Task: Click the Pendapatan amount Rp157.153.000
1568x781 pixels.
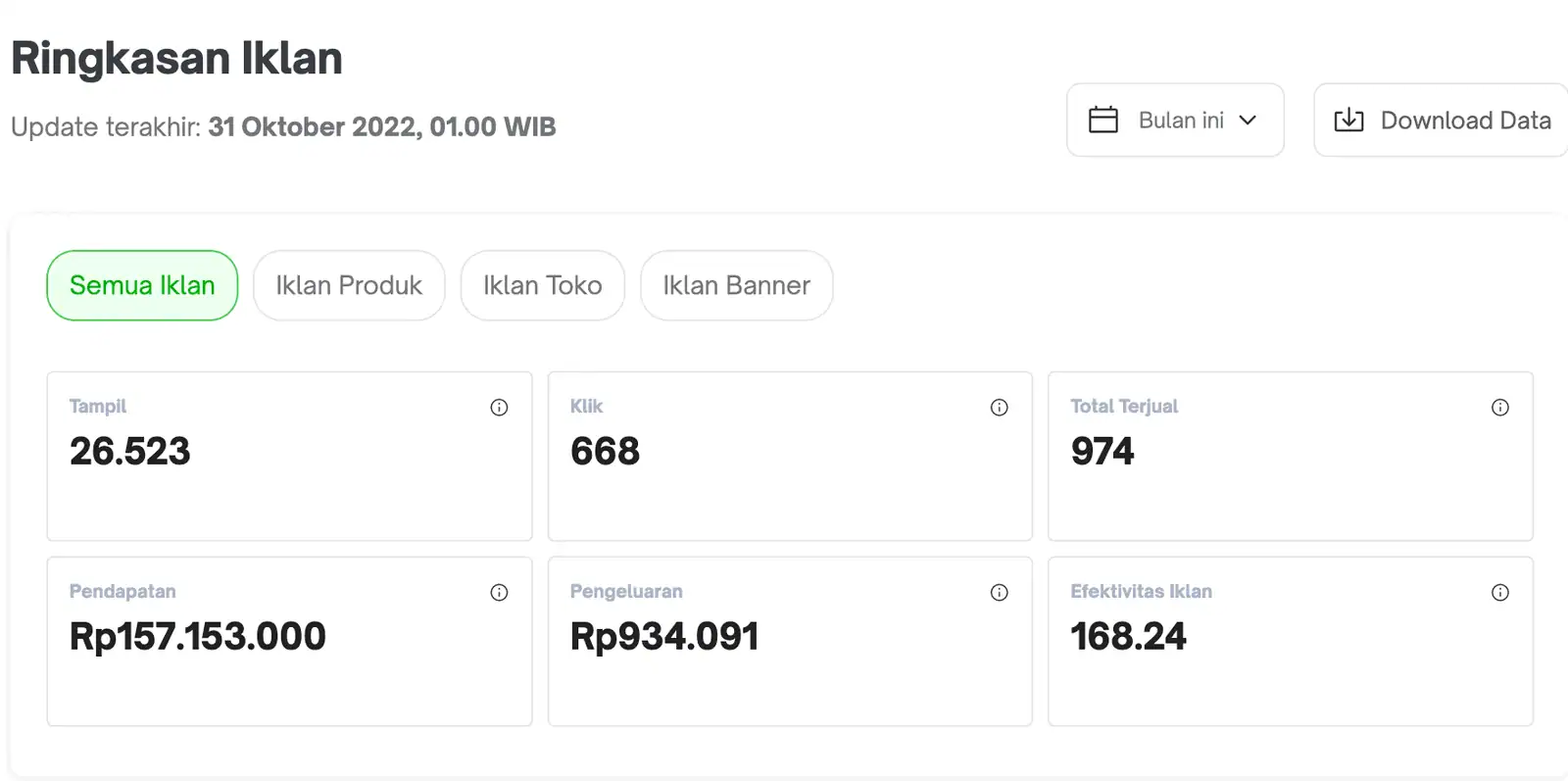Action: tap(197, 637)
